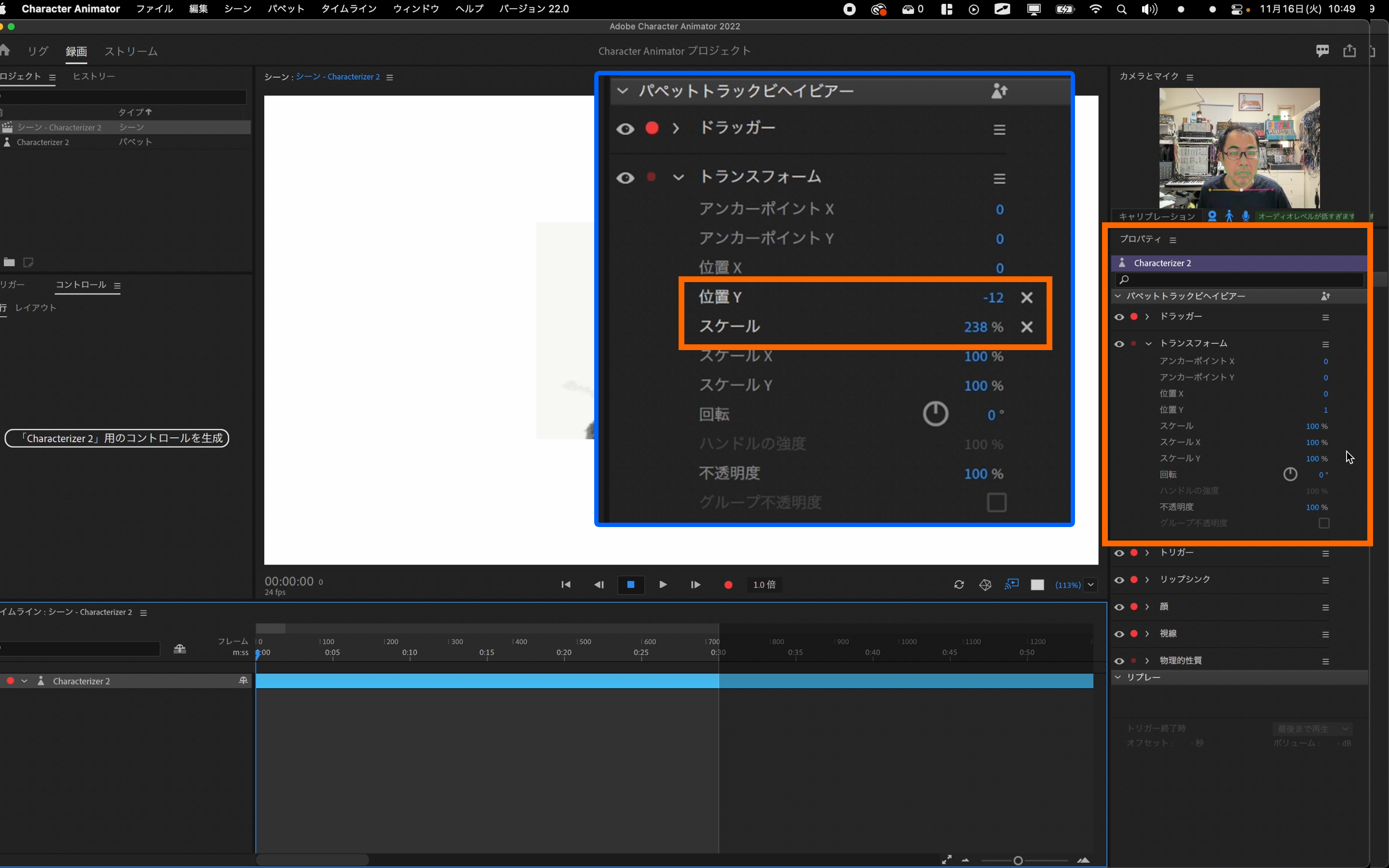Expand the トリガー behavior section
Screen dimensions: 1389x868
[1147, 553]
